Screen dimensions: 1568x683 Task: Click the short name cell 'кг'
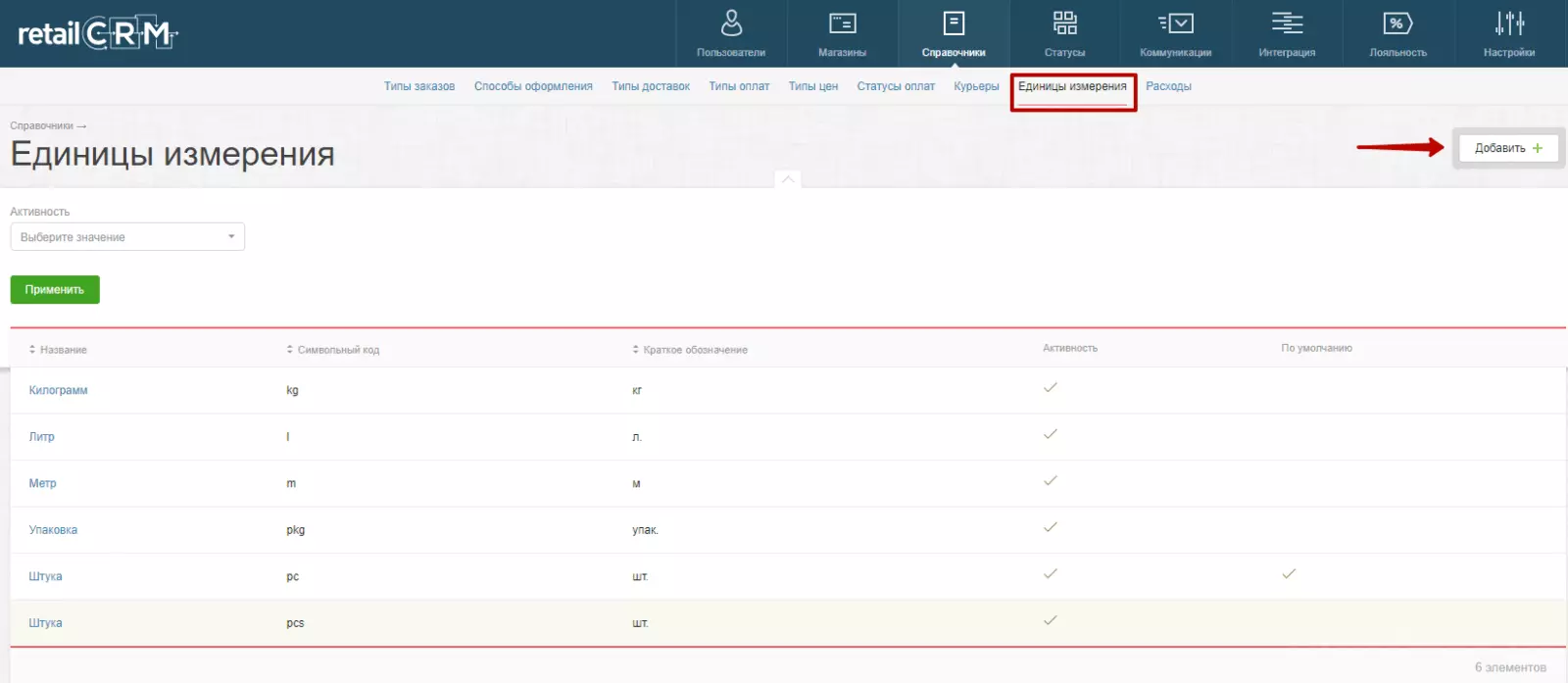tap(637, 390)
